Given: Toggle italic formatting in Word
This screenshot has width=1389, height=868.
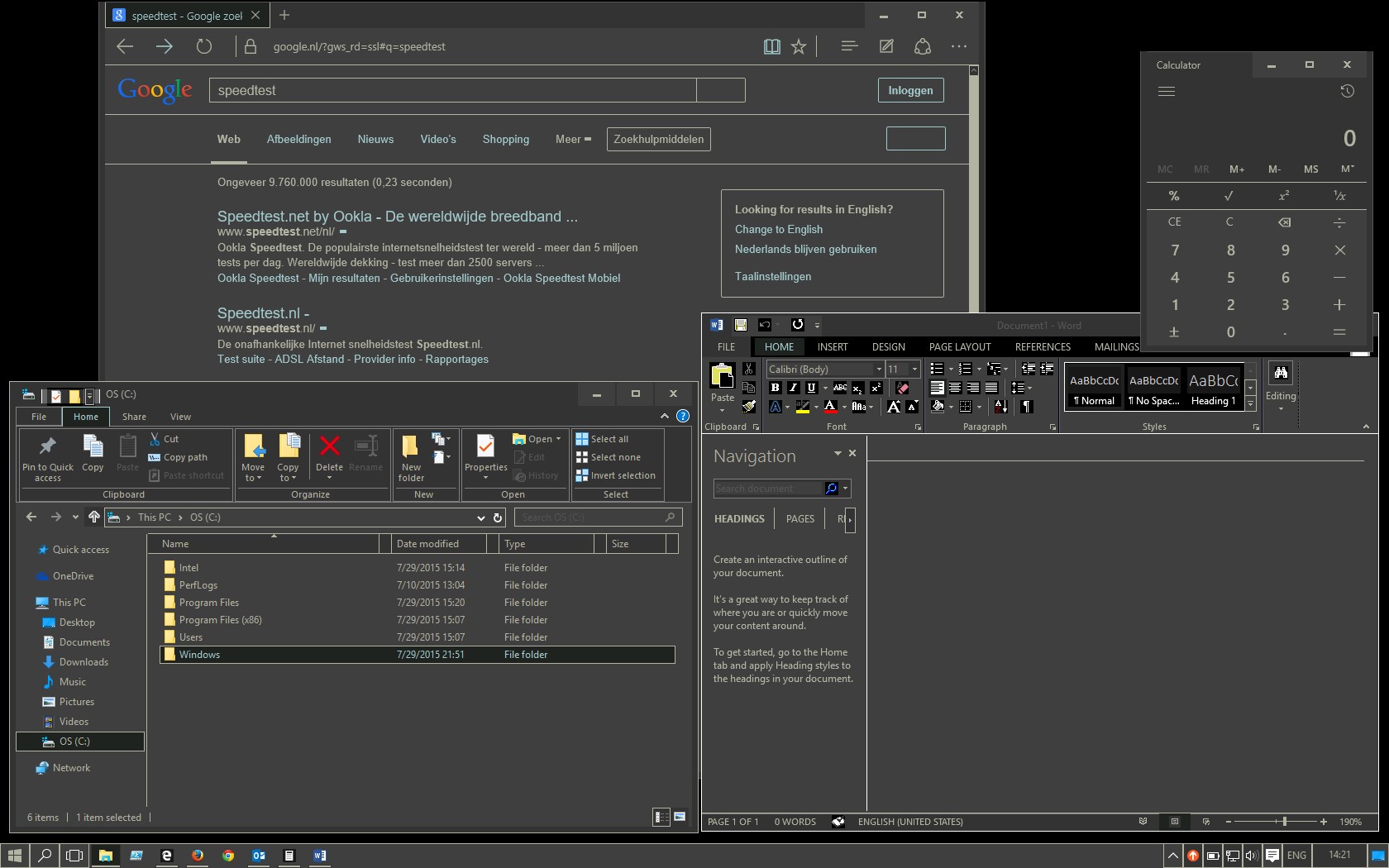Looking at the screenshot, I should (793, 388).
